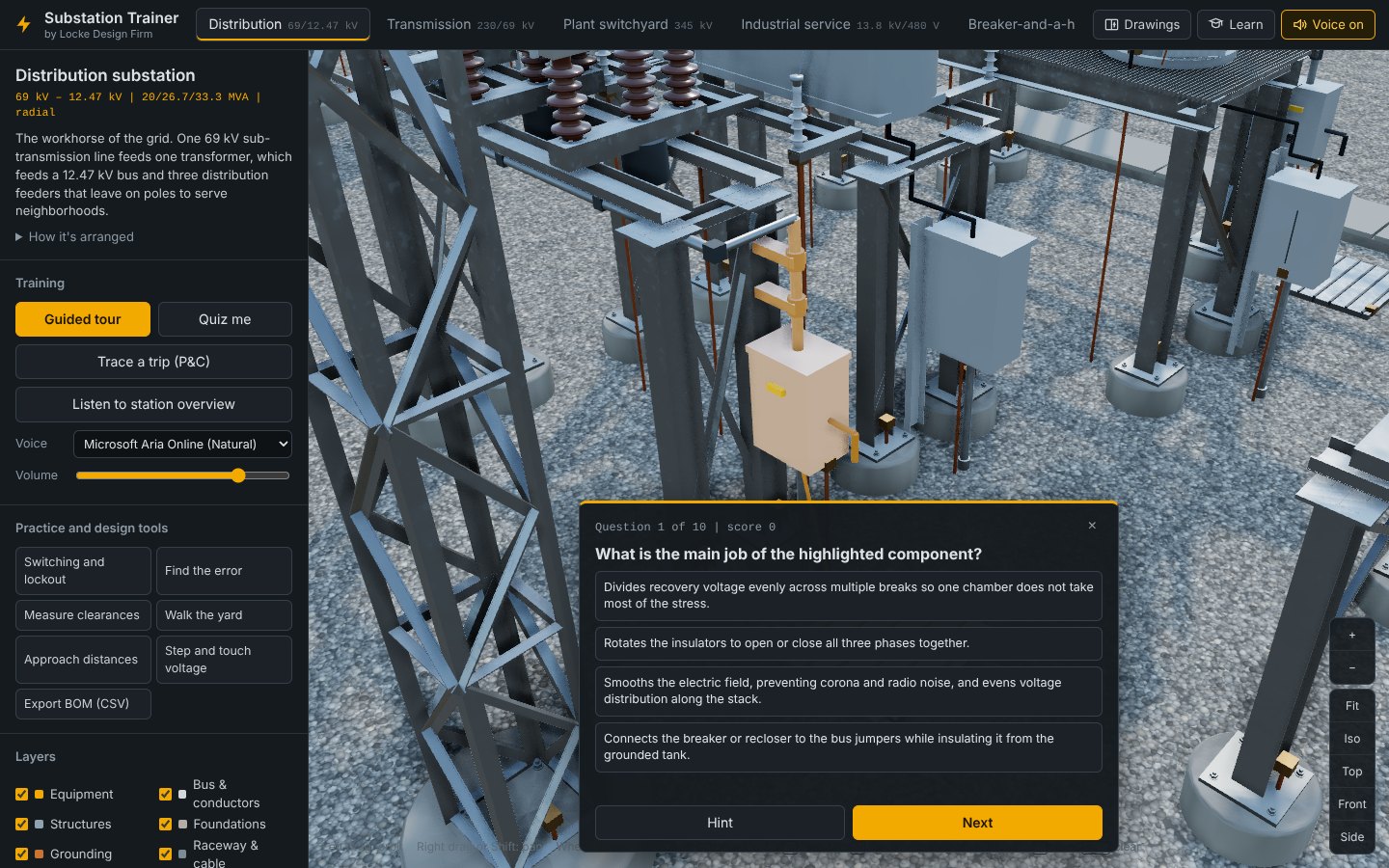1389x868 pixels.
Task: Request a Hint for the question
Action: click(720, 823)
